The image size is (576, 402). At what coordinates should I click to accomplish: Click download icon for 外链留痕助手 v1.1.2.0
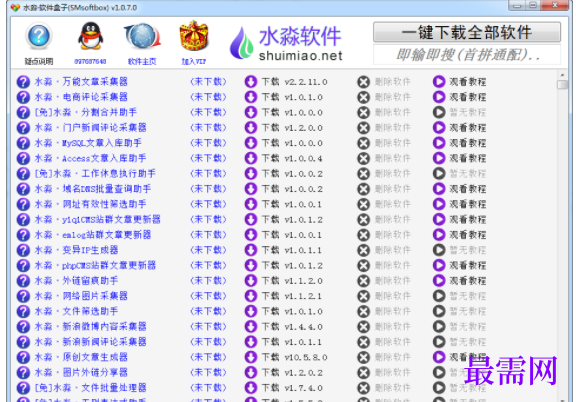point(251,281)
